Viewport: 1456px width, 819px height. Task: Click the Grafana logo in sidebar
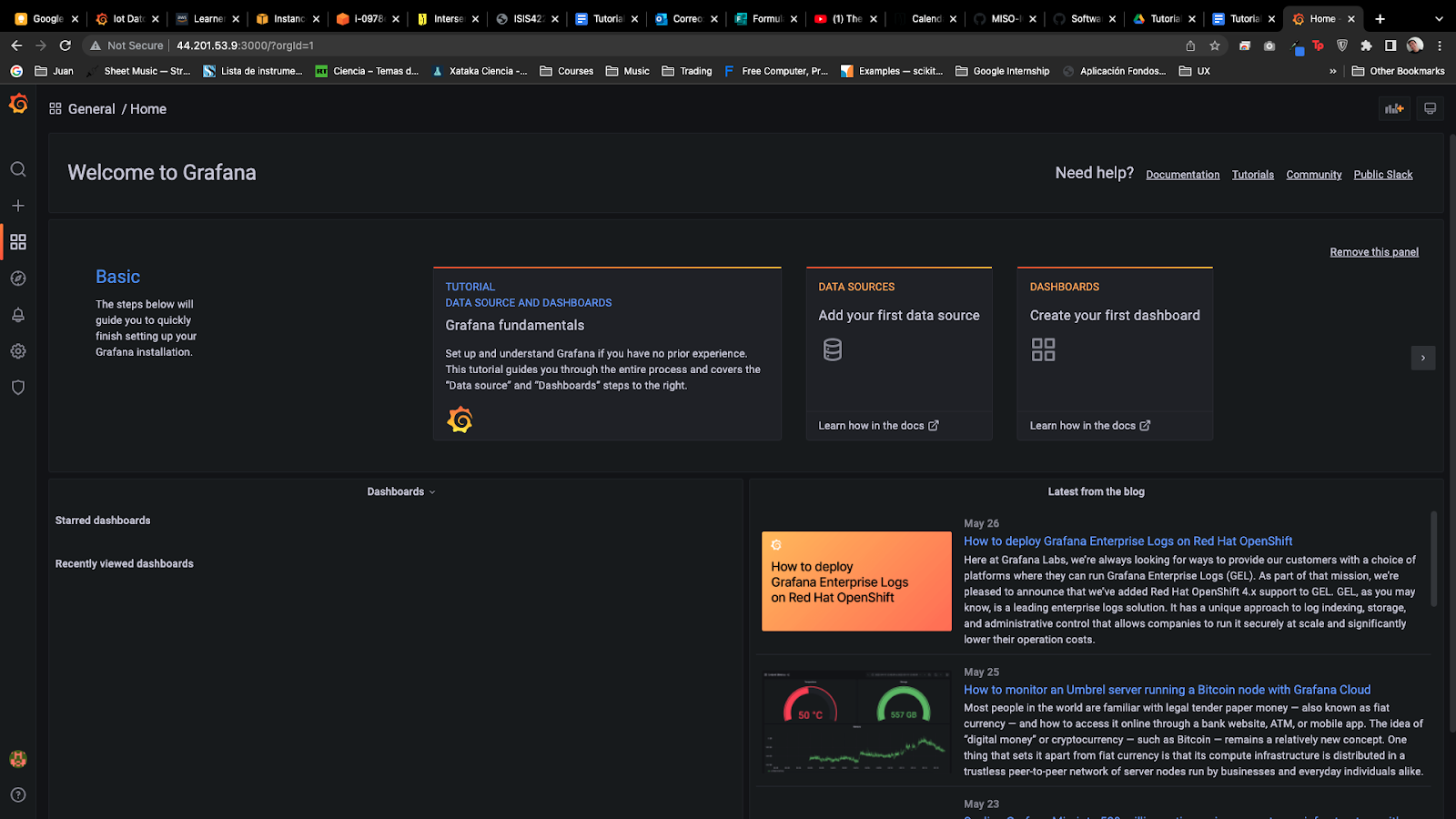(18, 105)
